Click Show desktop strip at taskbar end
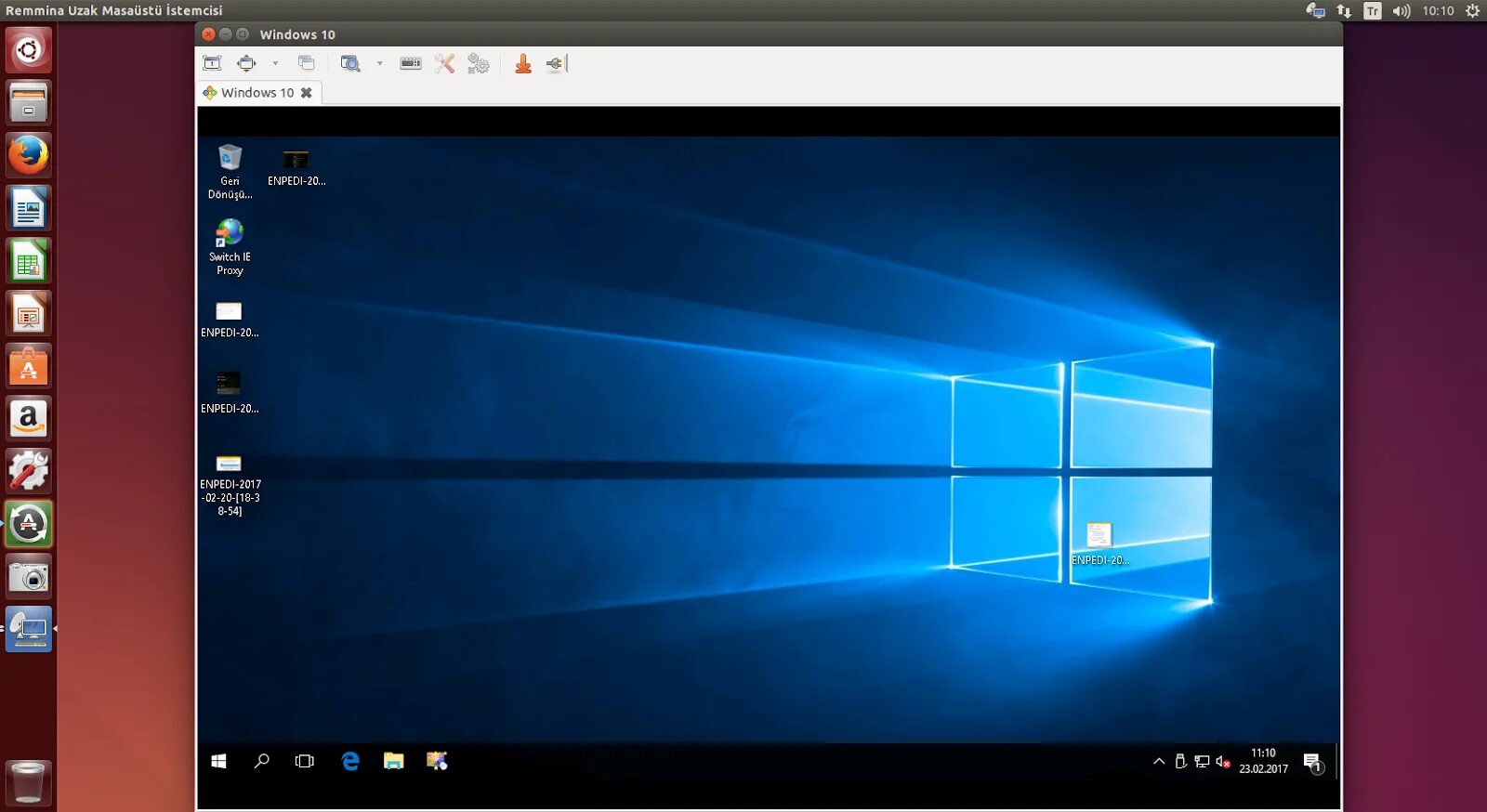Screen dimensions: 1487x812 pyautogui.click(x=1337, y=761)
